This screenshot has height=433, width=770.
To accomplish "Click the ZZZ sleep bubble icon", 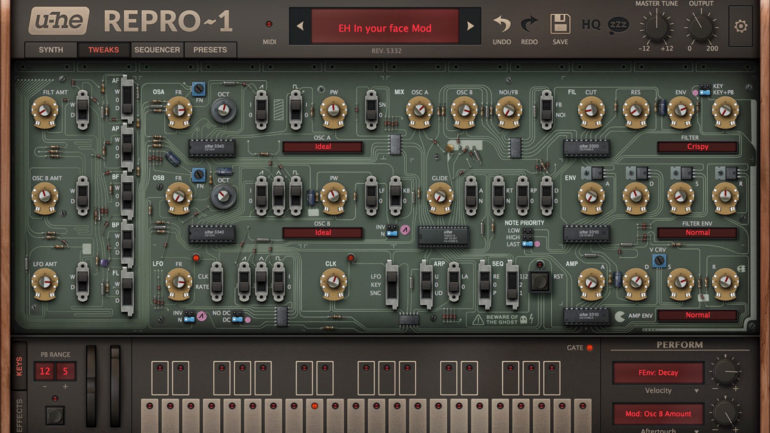I will [x=619, y=24].
